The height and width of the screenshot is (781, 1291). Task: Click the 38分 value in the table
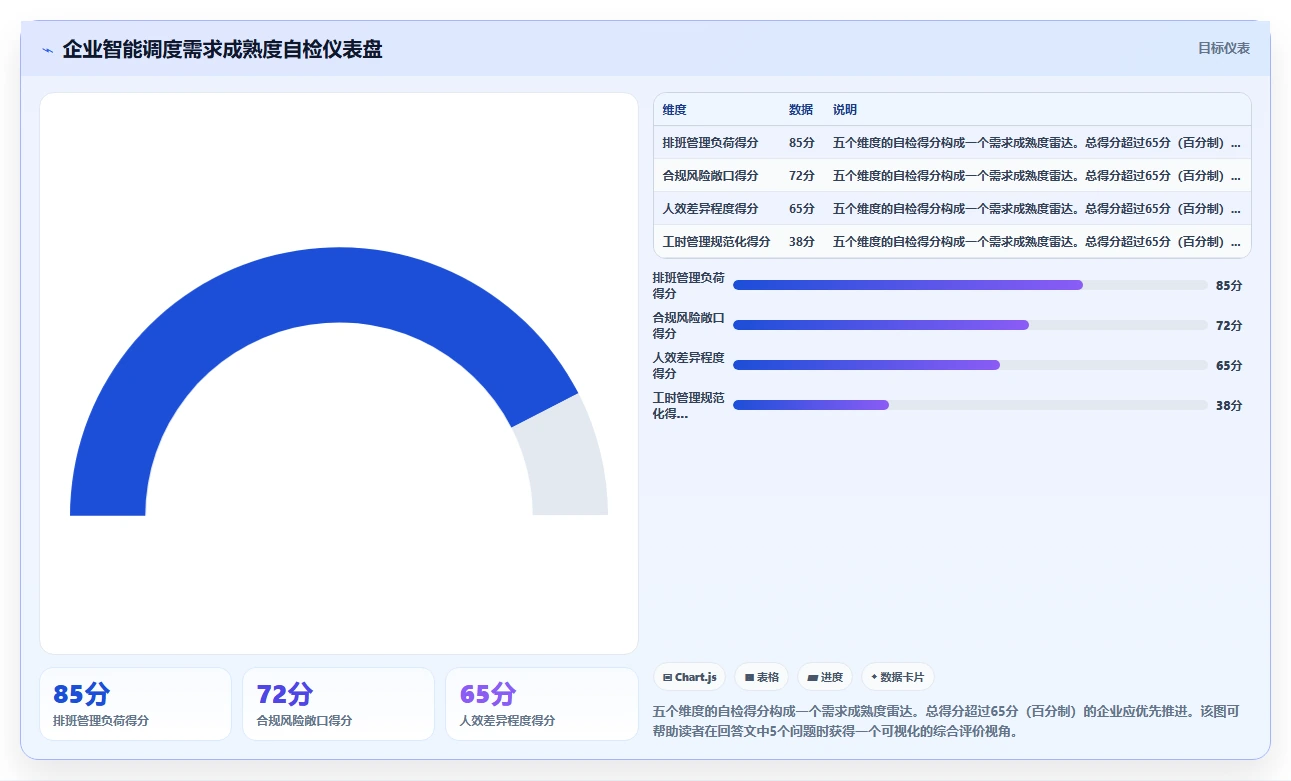(802, 242)
